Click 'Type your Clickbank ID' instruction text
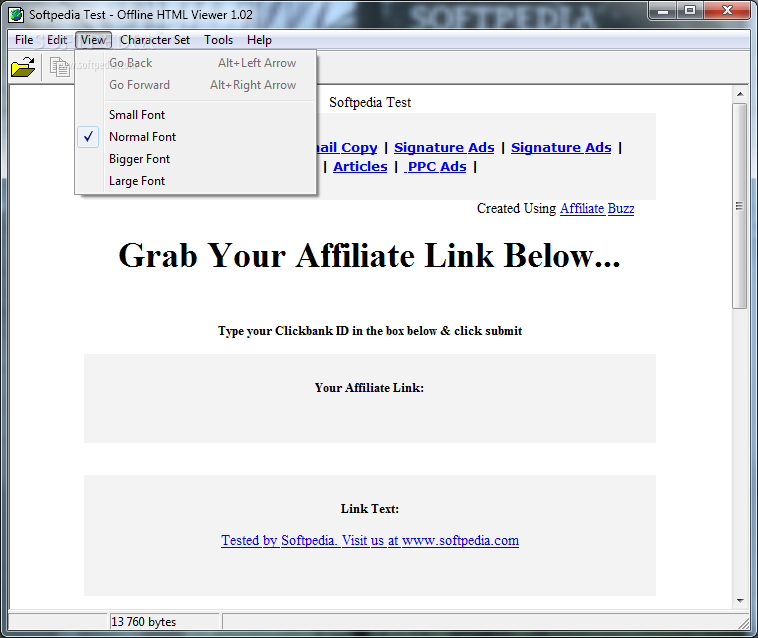The width and height of the screenshot is (758, 638). pos(370,331)
